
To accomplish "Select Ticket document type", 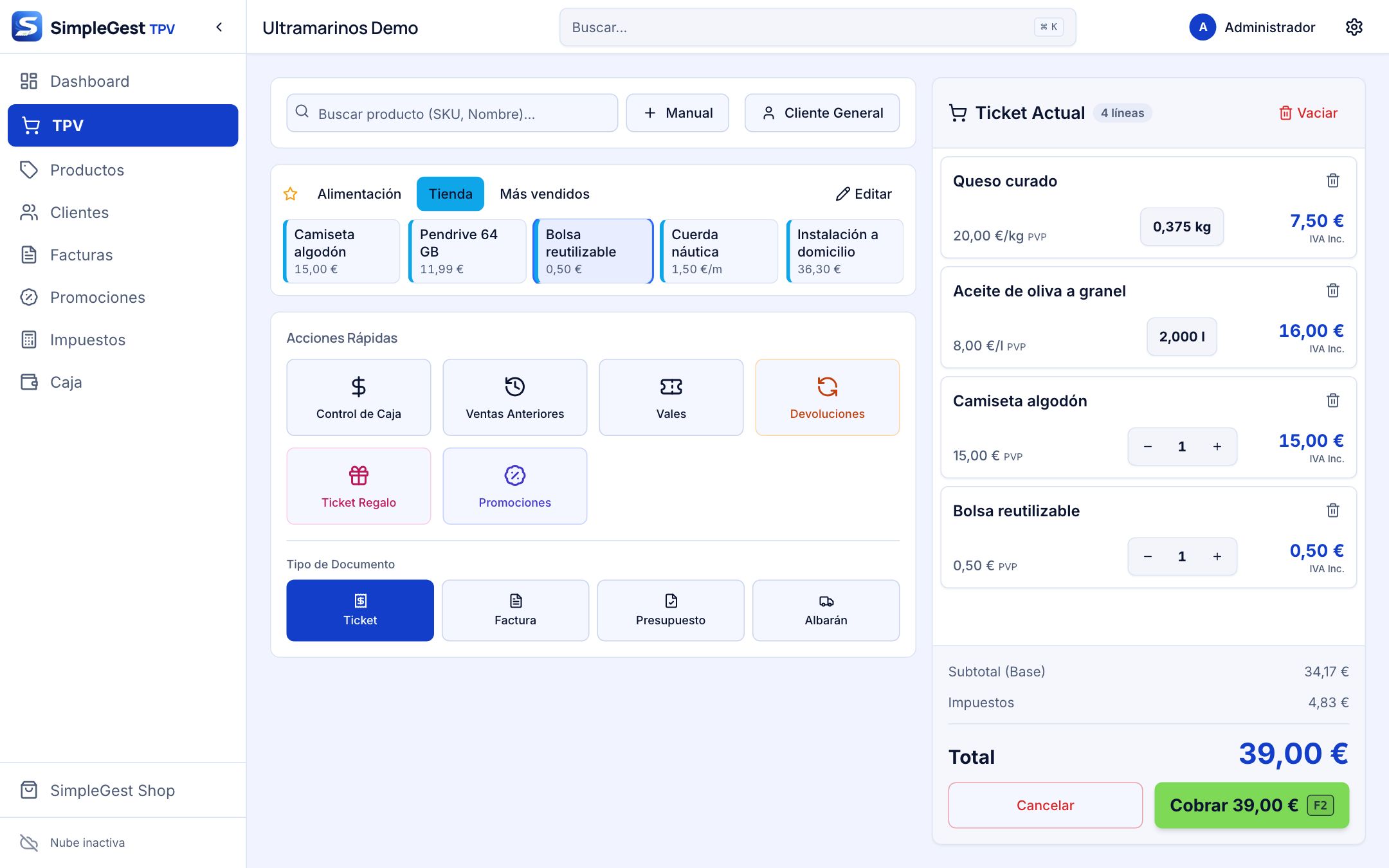I will [360, 610].
